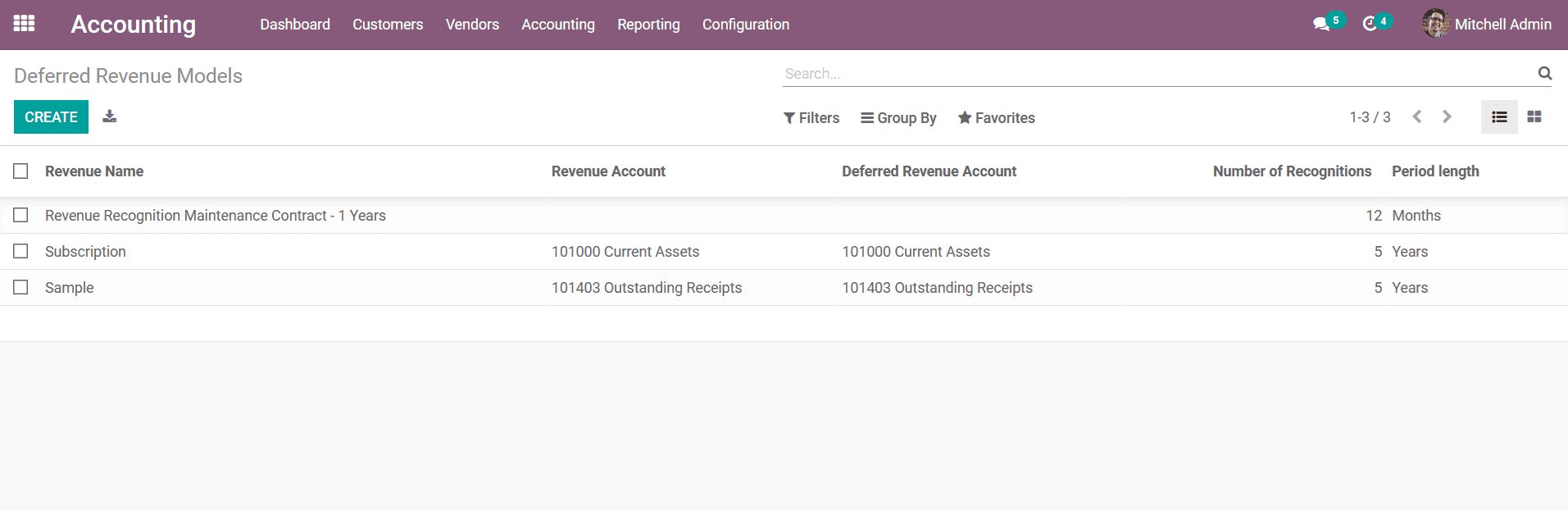The height and width of the screenshot is (511, 1568).
Task: Click the Months period length cell
Action: 1416,216
